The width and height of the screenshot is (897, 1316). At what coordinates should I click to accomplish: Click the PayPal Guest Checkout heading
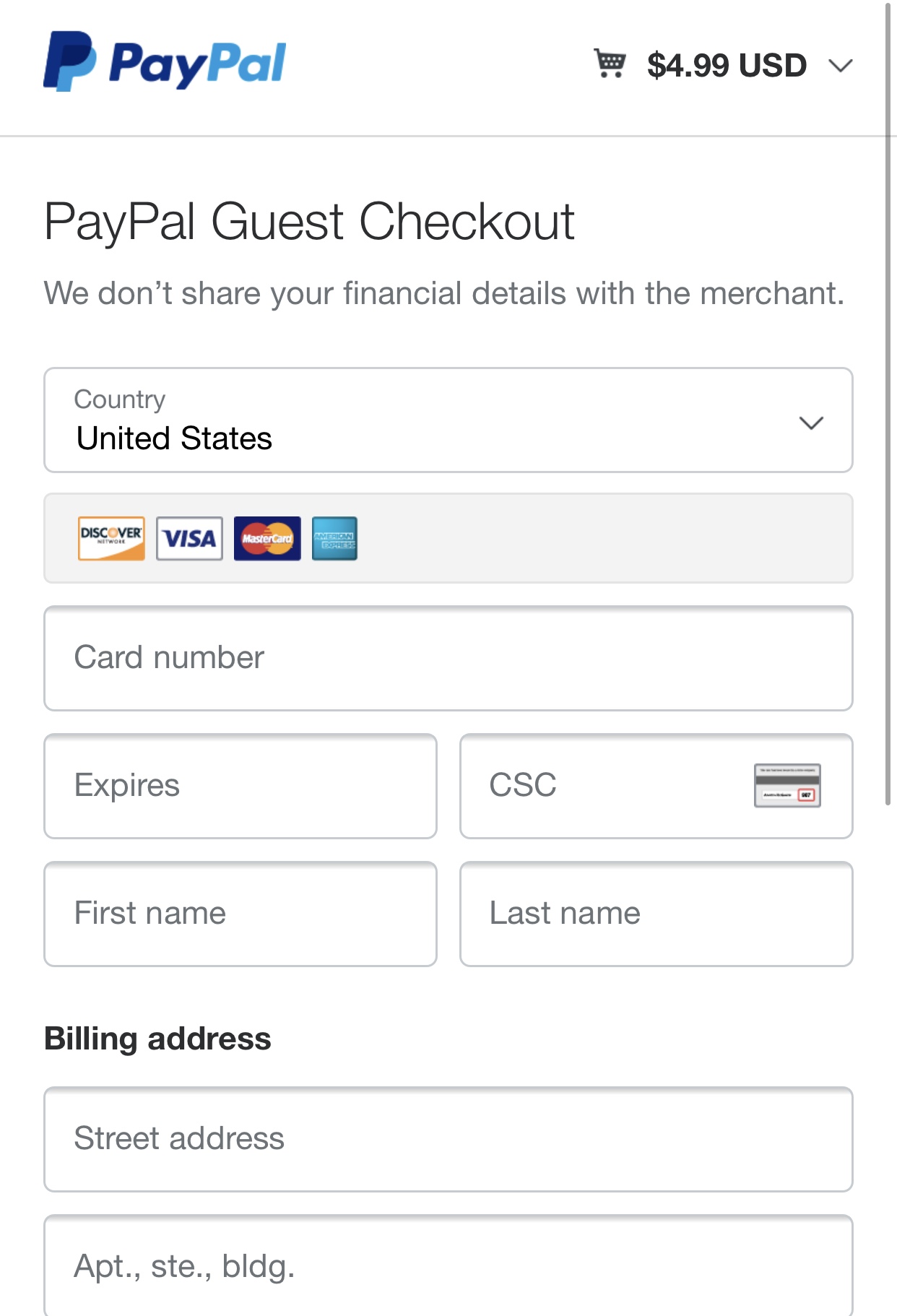(309, 221)
